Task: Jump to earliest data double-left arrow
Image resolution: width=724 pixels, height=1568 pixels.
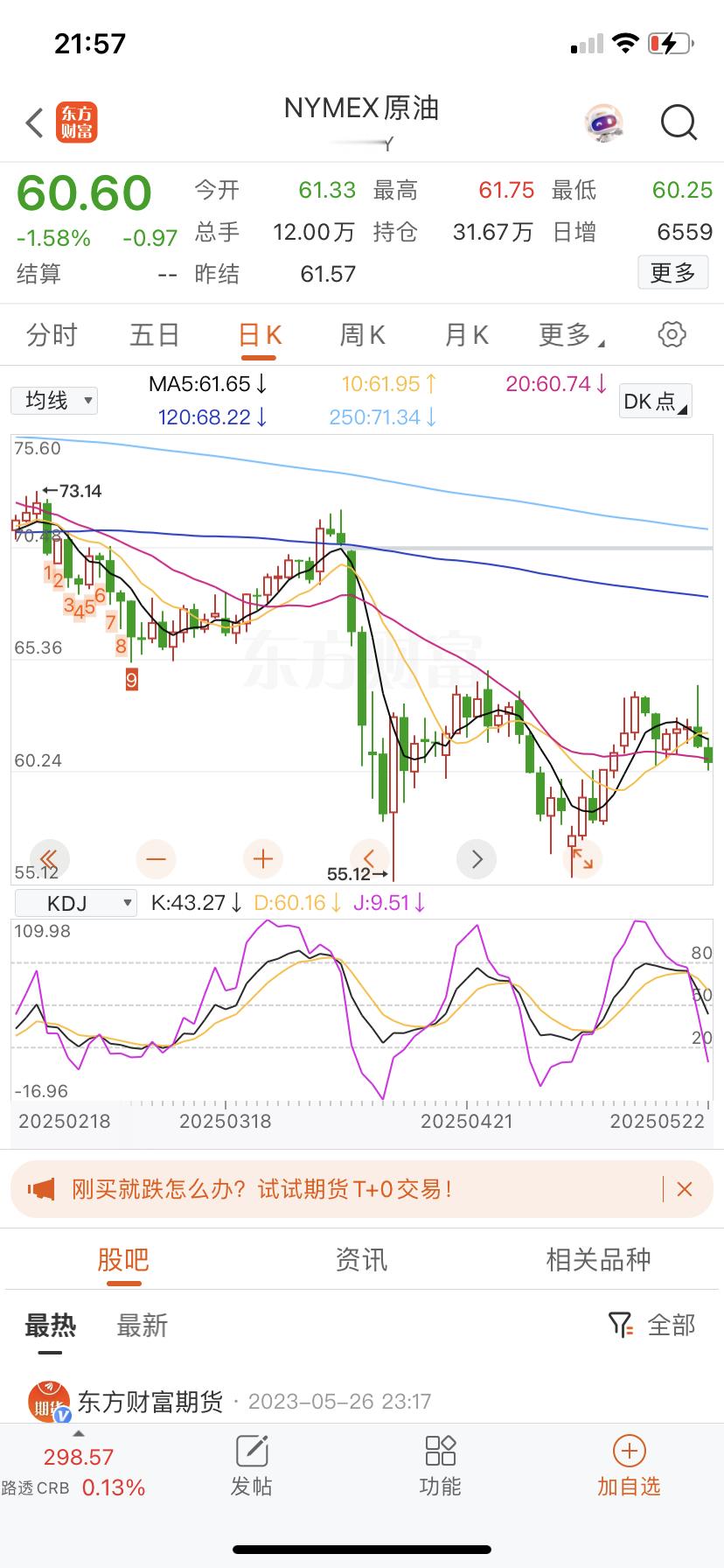Action: 49,858
